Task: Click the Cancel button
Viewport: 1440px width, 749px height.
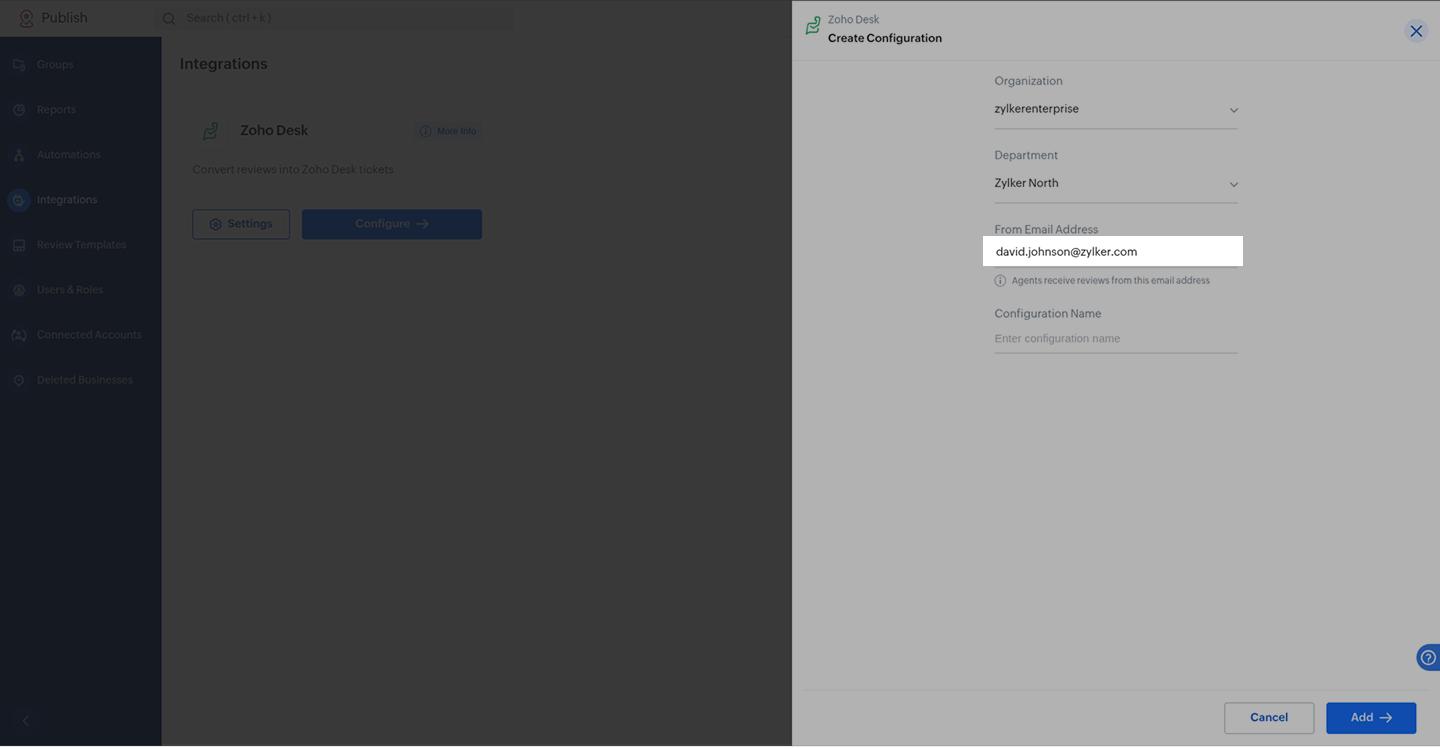Action: (x=1269, y=718)
